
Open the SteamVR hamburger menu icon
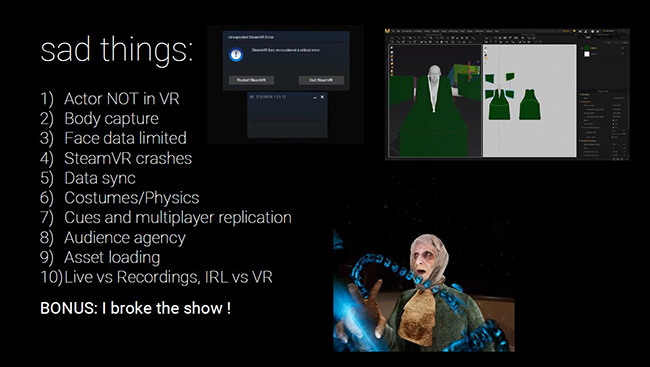click(x=252, y=97)
